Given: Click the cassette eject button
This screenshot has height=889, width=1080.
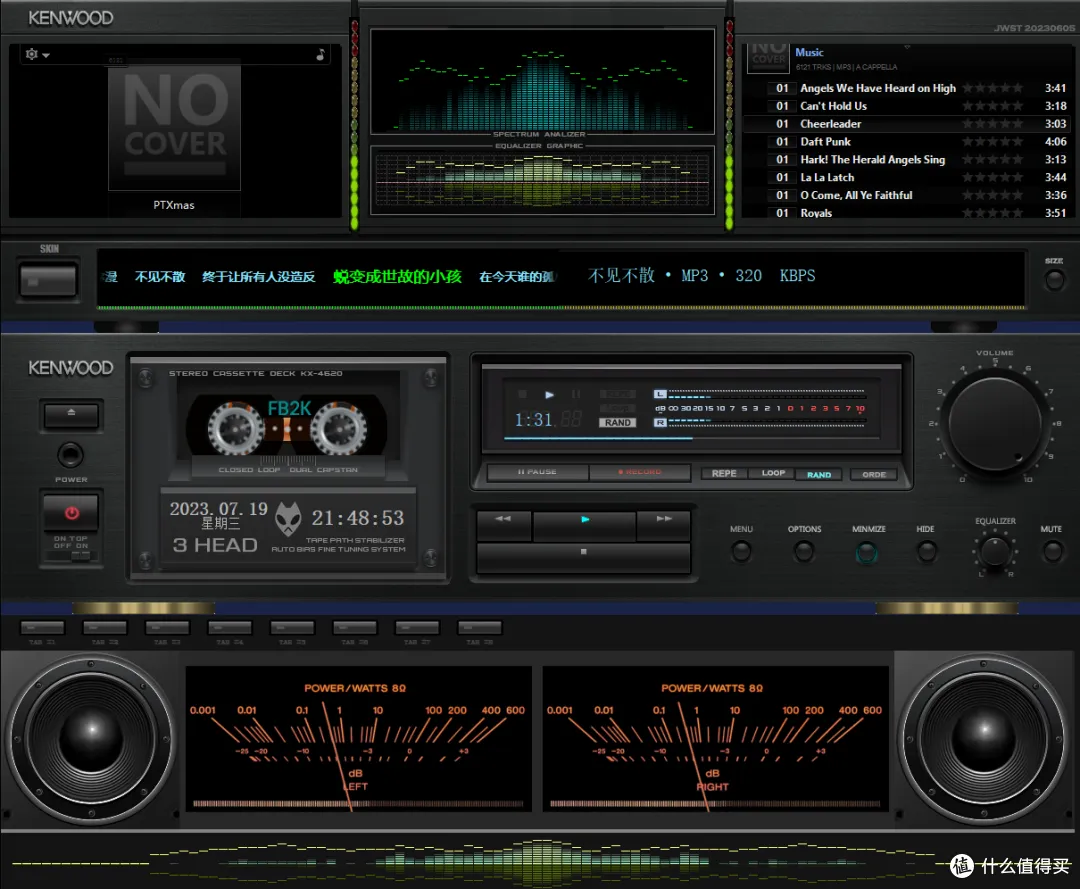Looking at the screenshot, I should 71,415.
